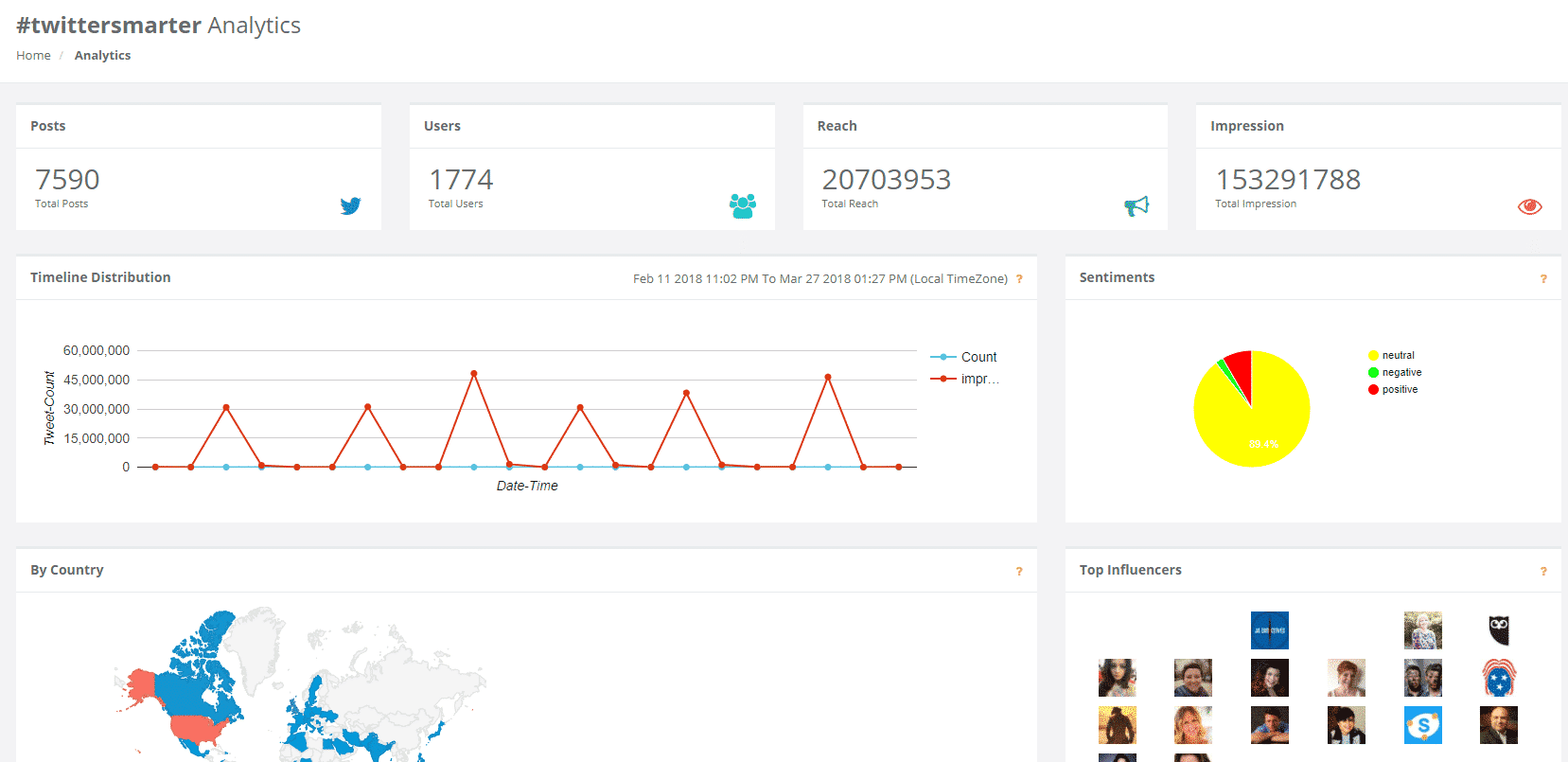Screen dimensions: 1568x762
Task: Open the two bearded men influencer avatar
Action: click(x=1422, y=678)
